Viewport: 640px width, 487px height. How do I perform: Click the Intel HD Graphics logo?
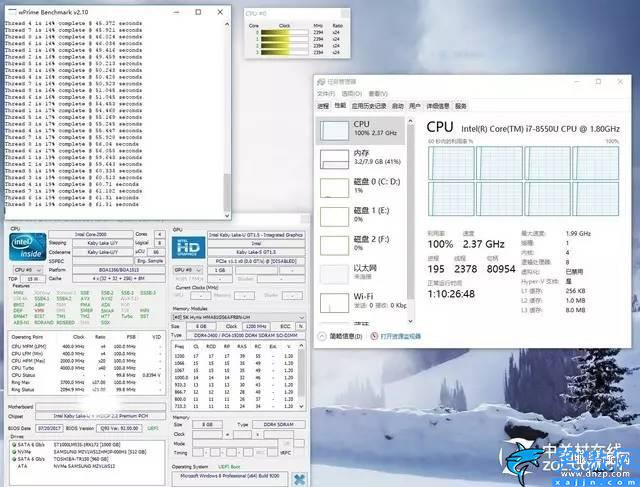189,247
